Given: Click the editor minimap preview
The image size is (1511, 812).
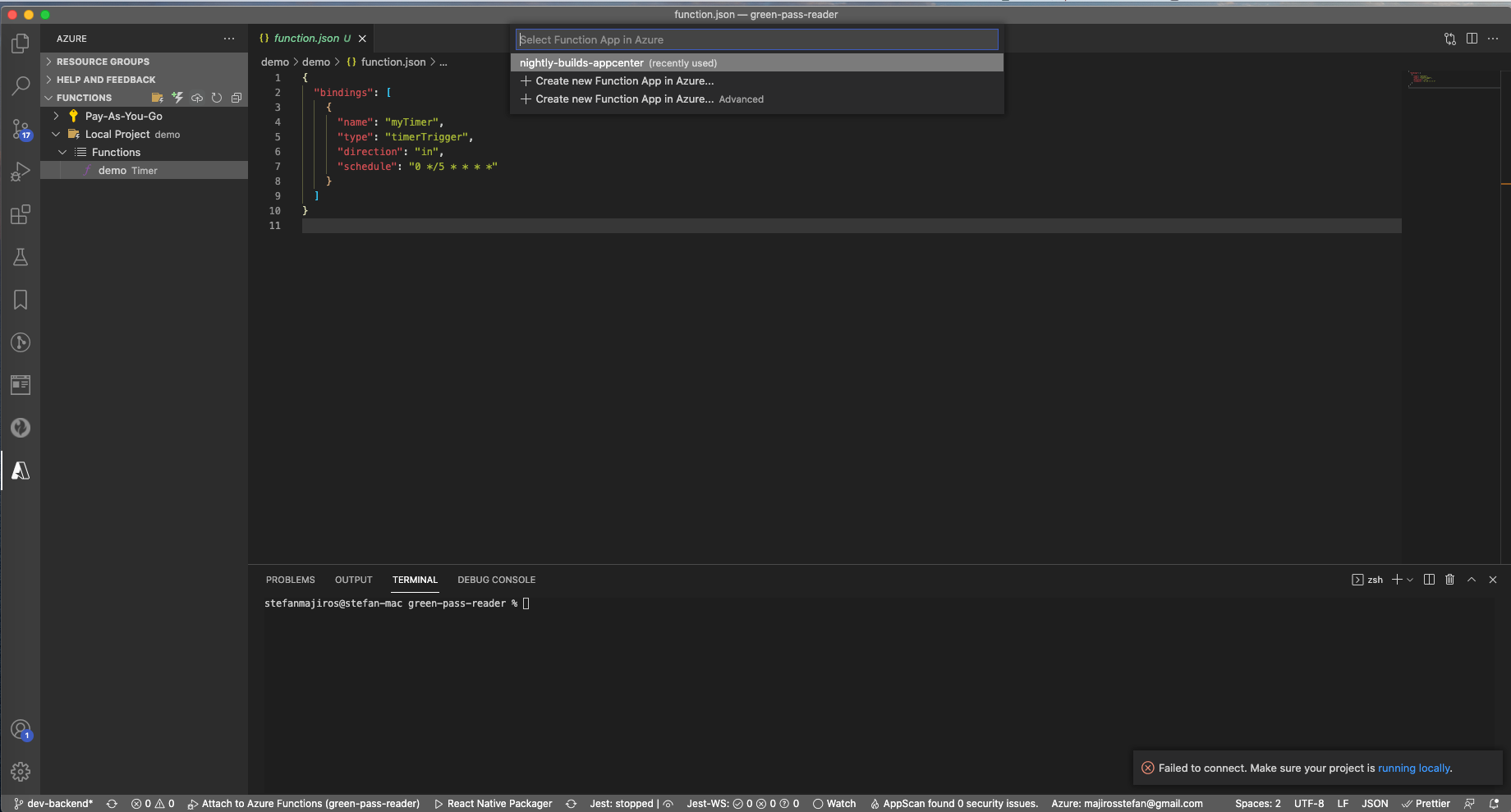Looking at the screenshot, I should point(1453,79).
